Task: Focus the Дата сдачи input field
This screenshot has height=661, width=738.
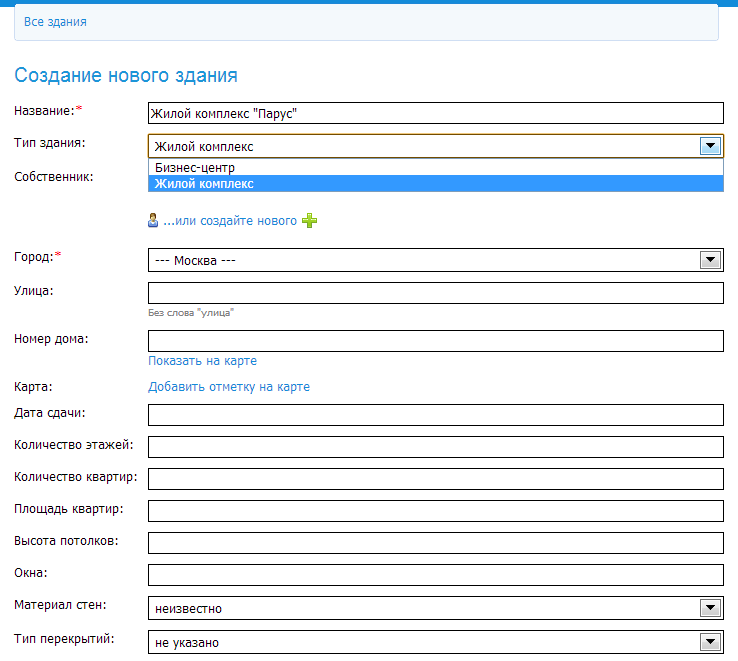Action: click(x=436, y=415)
